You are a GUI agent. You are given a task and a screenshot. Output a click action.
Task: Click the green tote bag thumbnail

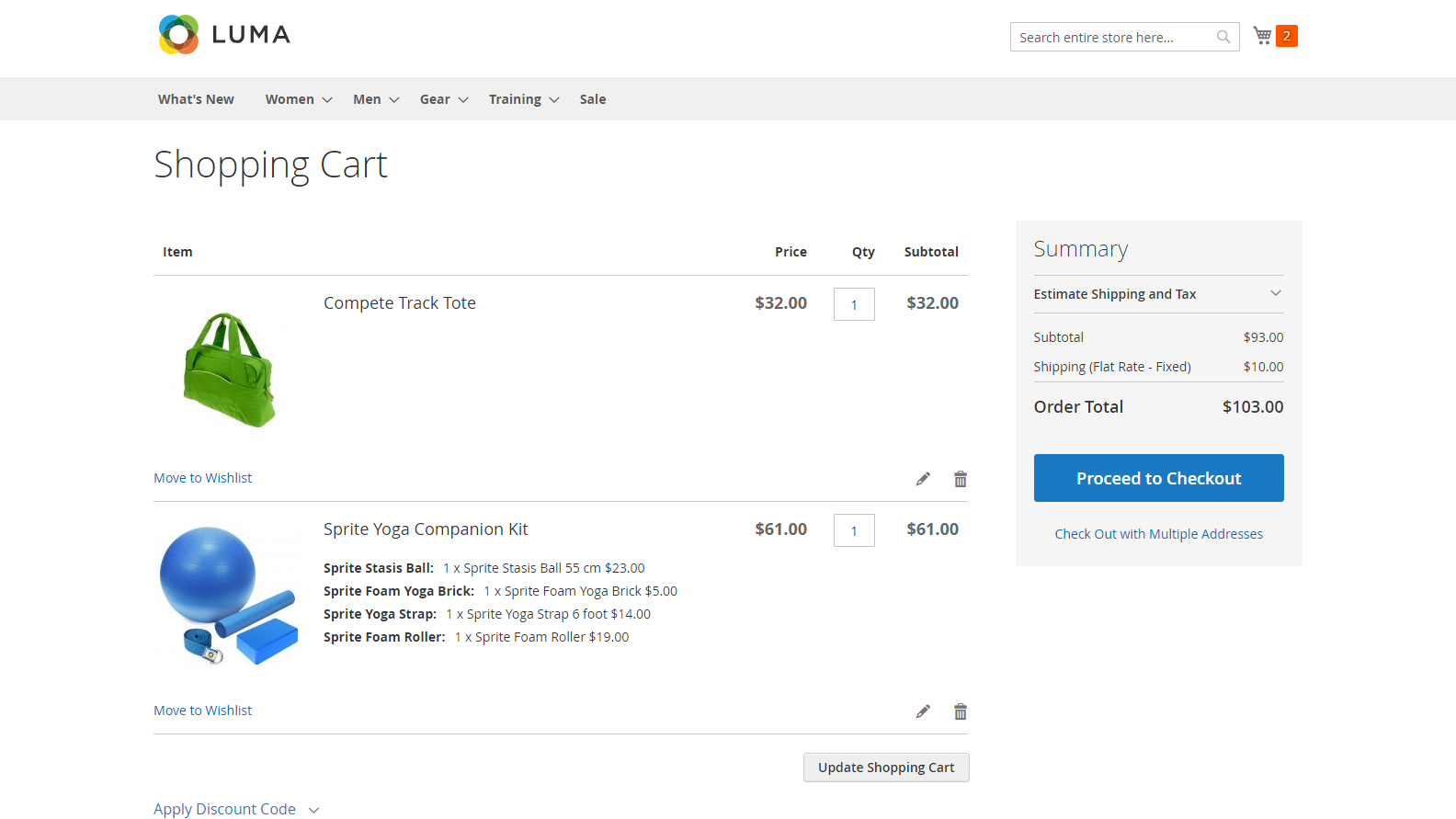tap(229, 370)
